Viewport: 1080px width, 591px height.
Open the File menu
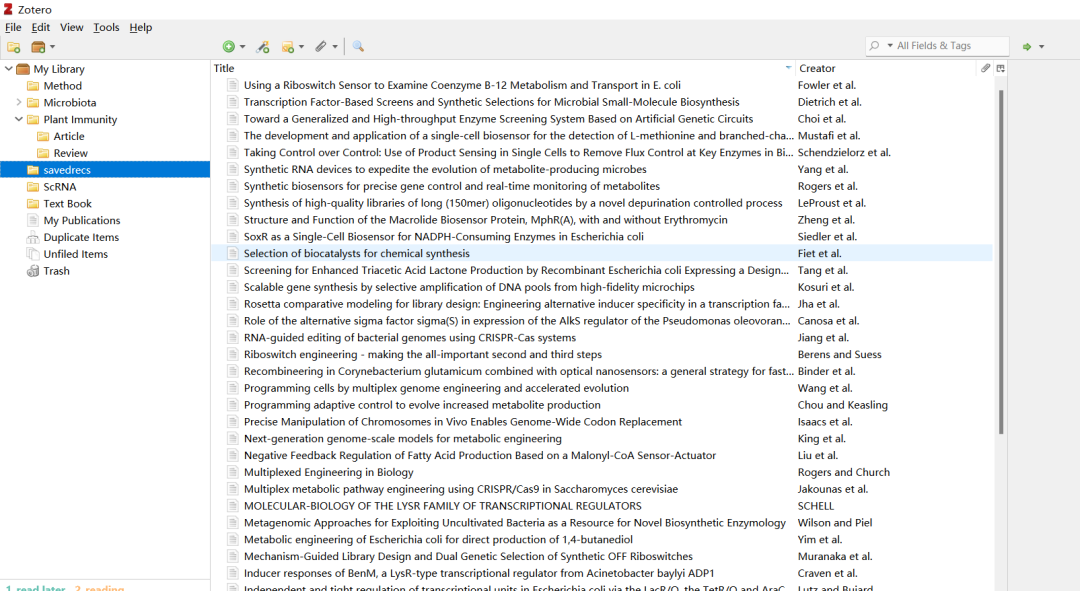13,28
